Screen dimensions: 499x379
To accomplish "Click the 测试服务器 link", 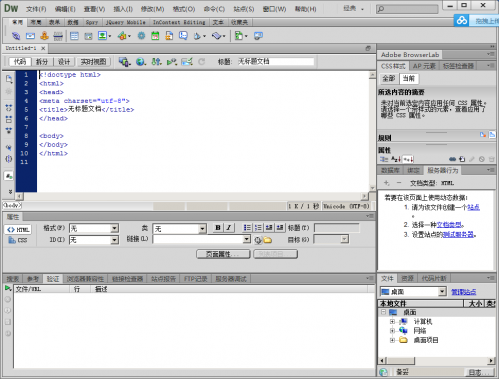I will [x=458, y=235].
